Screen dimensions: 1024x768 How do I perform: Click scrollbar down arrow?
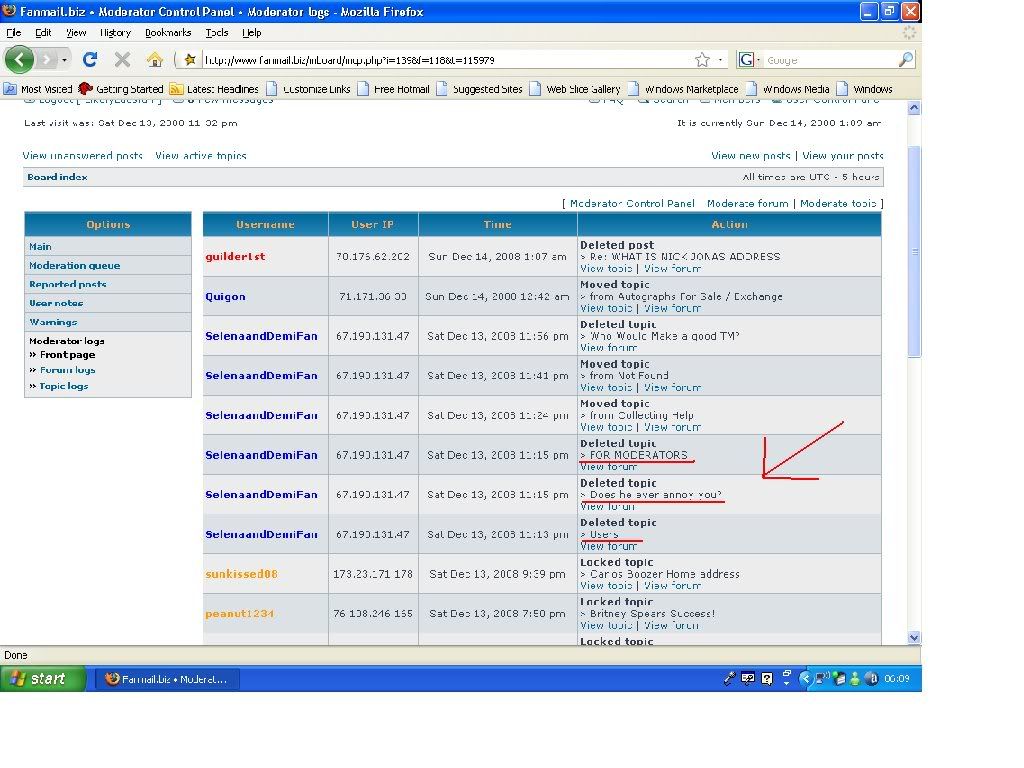click(914, 637)
